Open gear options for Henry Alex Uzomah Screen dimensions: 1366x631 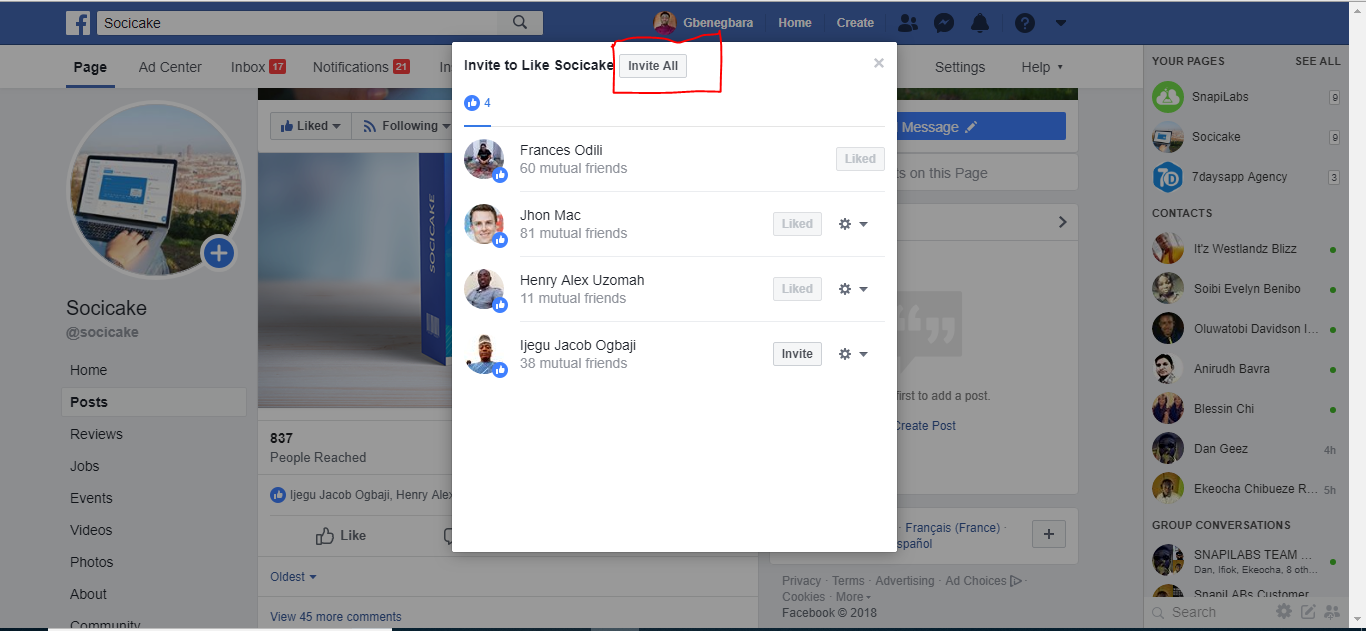pyautogui.click(x=853, y=289)
